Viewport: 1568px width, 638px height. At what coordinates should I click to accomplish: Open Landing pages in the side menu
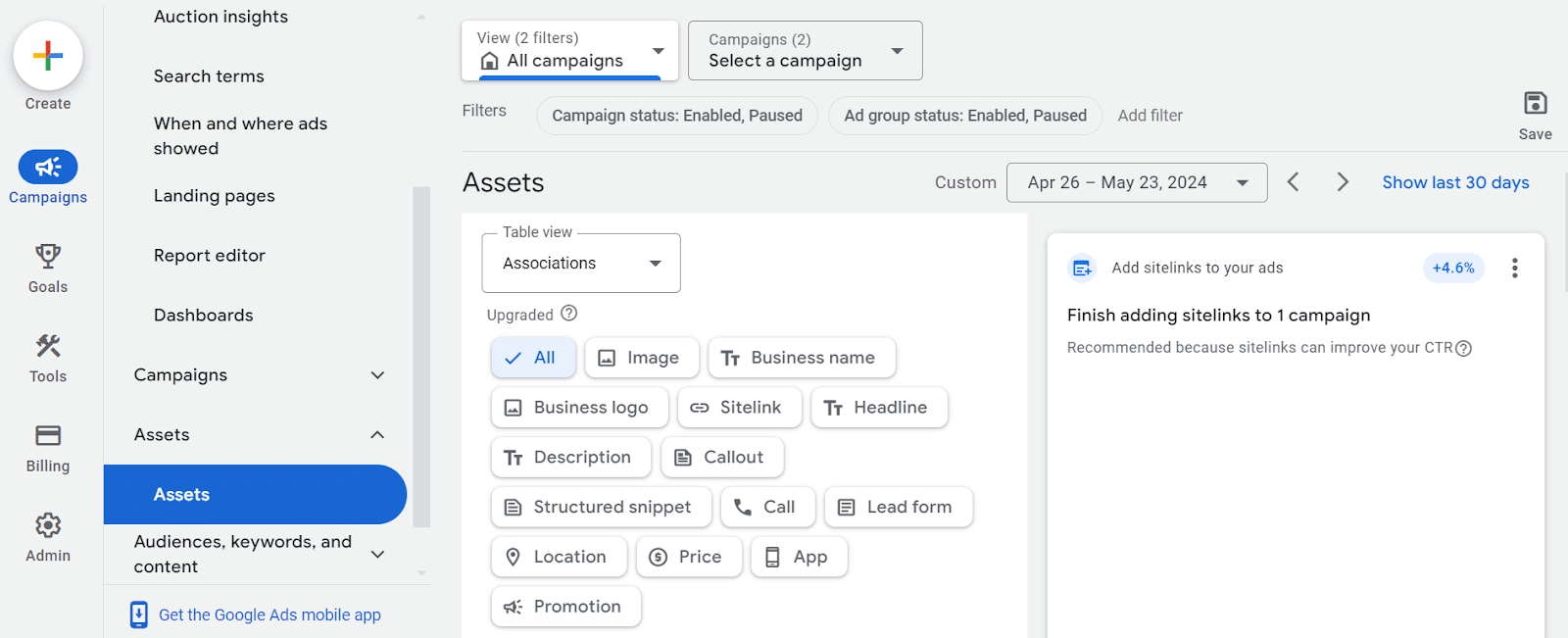[214, 196]
